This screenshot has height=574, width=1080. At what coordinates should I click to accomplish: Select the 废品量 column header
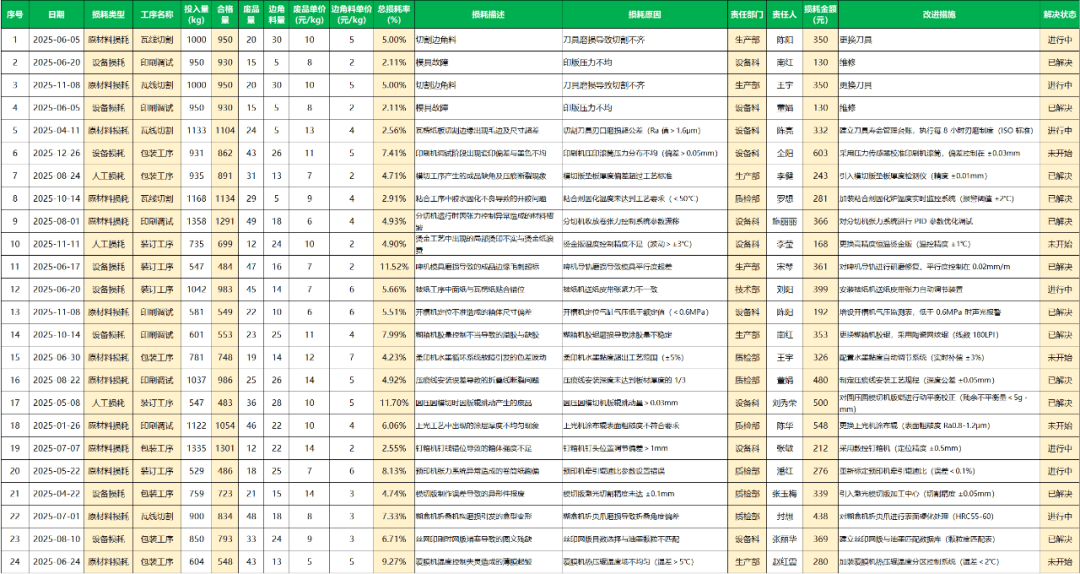point(251,14)
